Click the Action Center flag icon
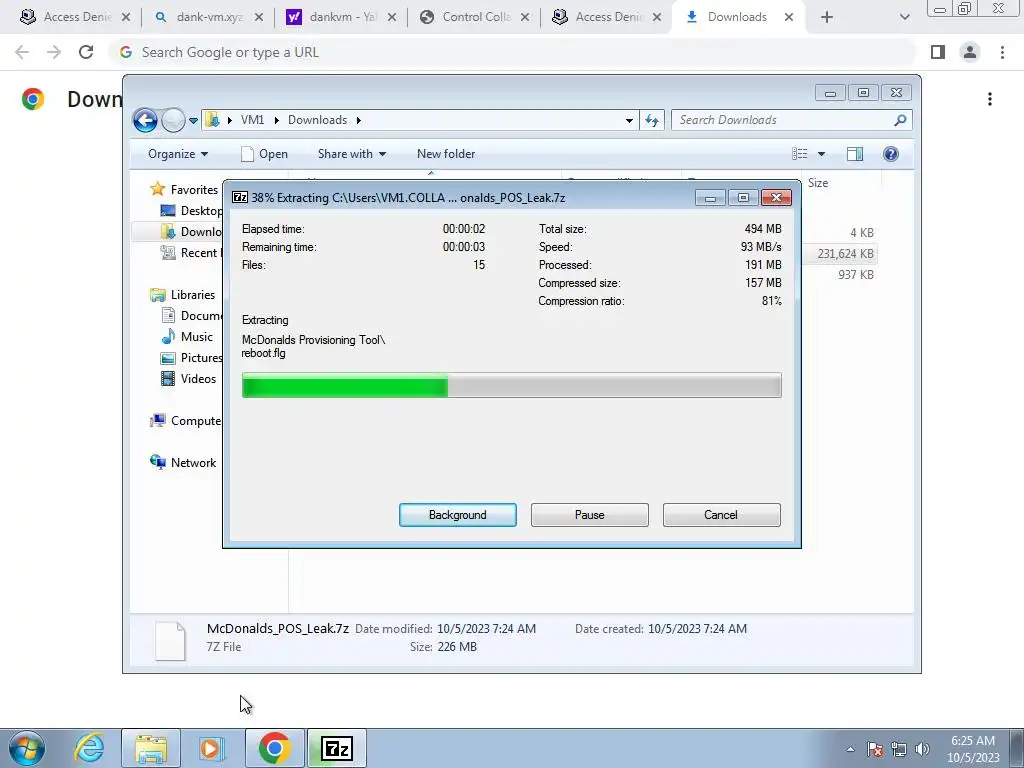This screenshot has height=768, width=1024. pos(875,749)
